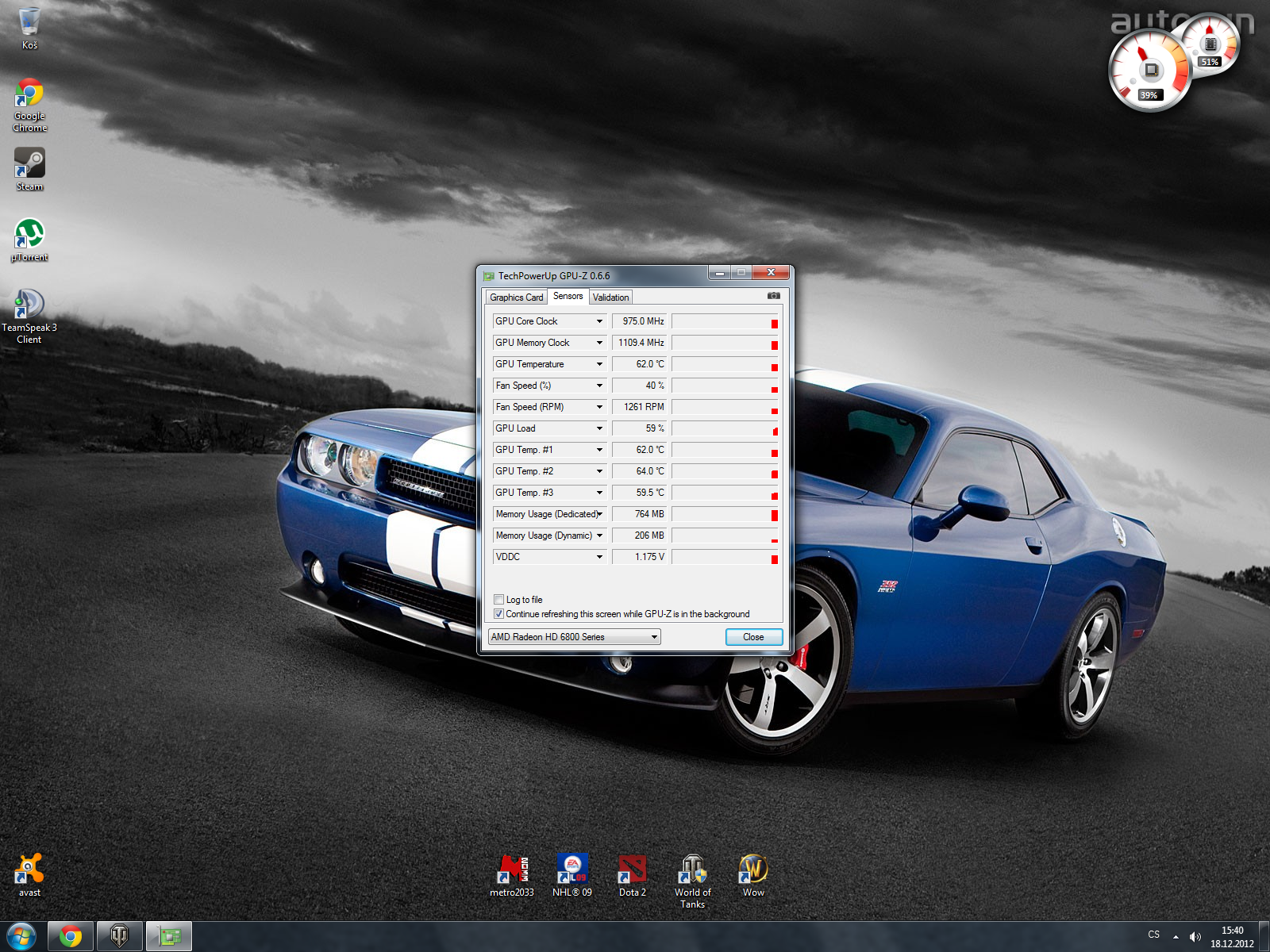Launch the Wow desktop shortcut
Viewport: 1270px width, 952px height.
click(x=753, y=870)
